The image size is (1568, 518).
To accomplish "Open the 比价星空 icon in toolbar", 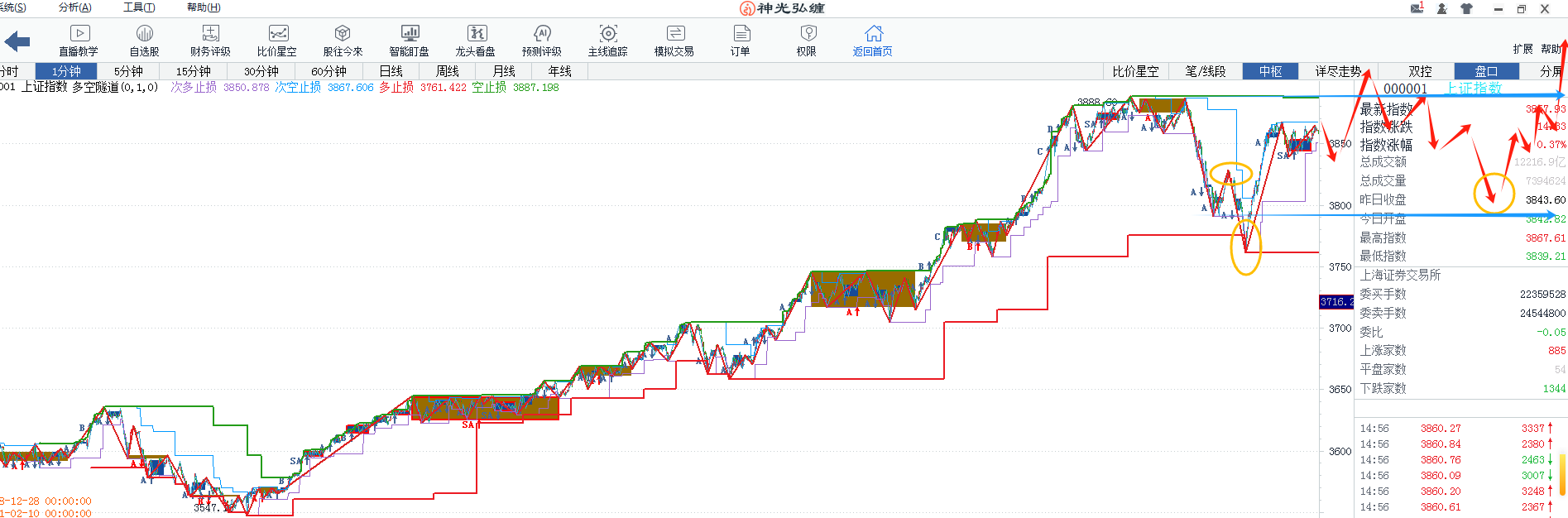I will pos(277,41).
